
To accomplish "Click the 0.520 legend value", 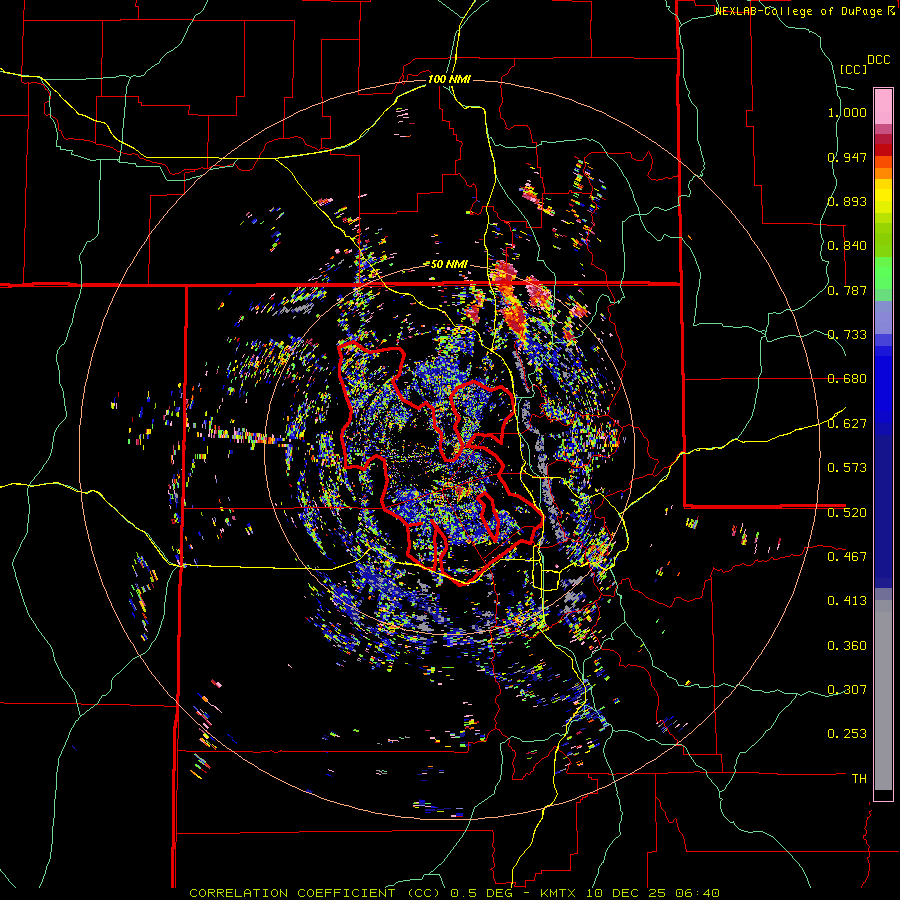I will point(847,513).
